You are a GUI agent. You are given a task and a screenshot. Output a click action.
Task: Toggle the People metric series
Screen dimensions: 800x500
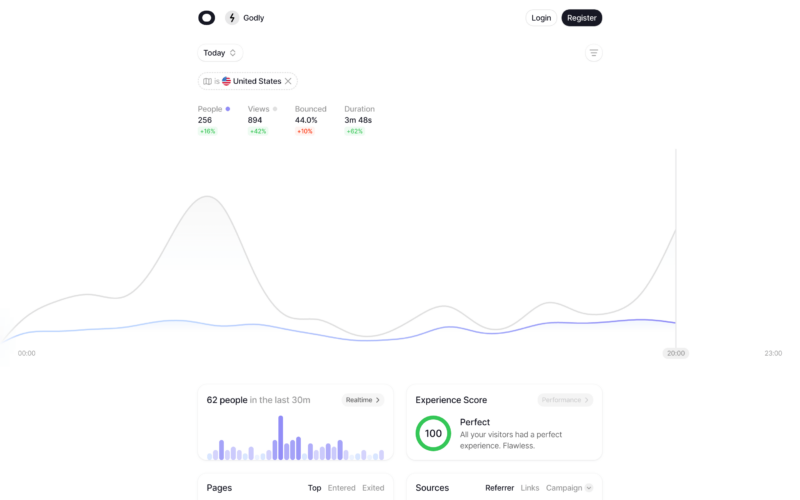pyautogui.click(x=214, y=109)
